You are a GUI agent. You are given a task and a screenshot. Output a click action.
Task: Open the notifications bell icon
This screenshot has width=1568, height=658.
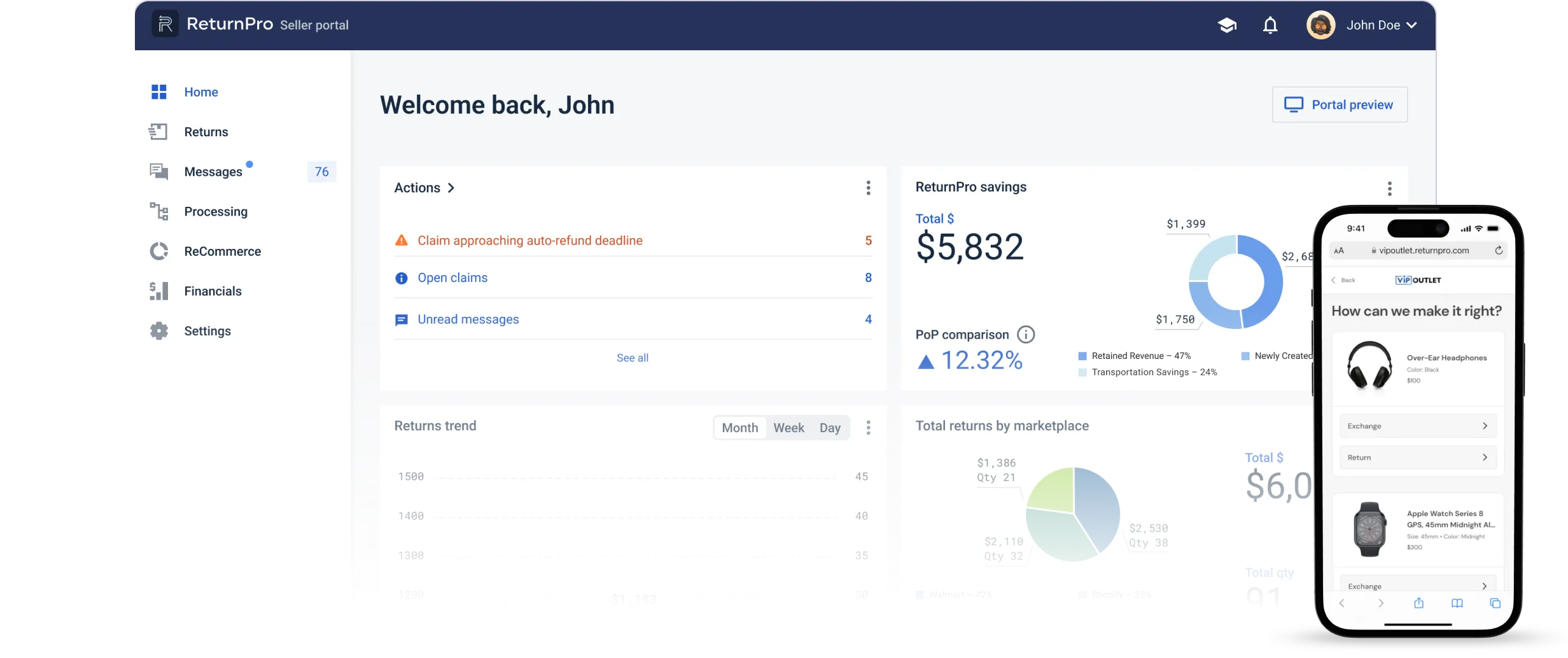pyautogui.click(x=1270, y=25)
